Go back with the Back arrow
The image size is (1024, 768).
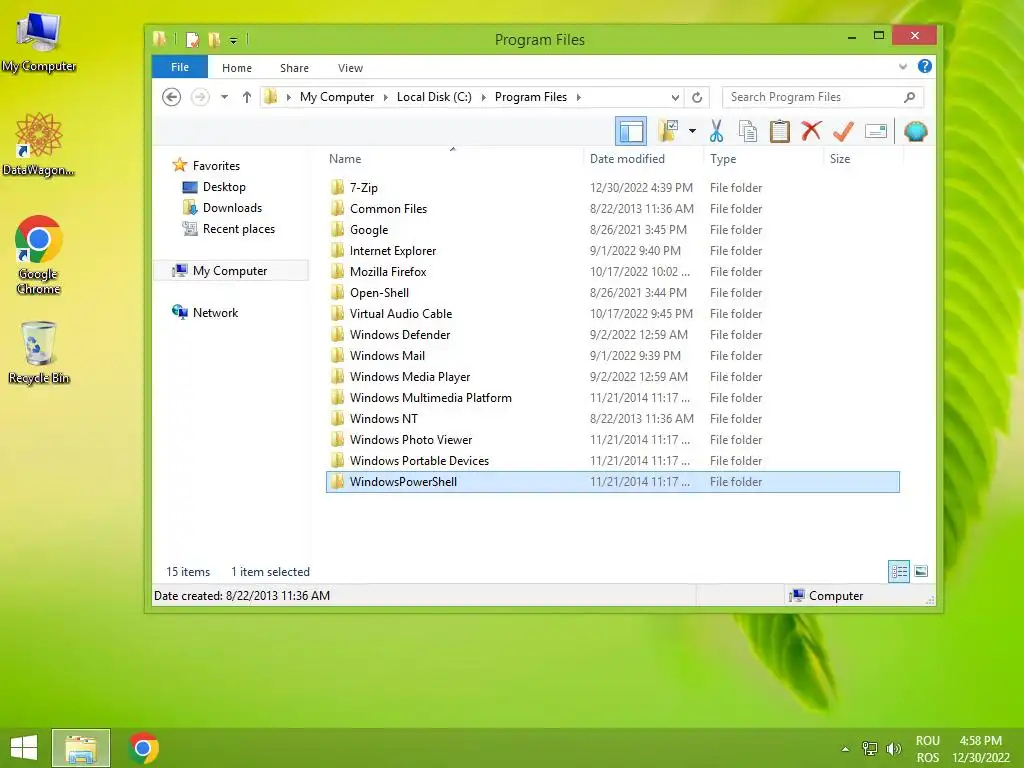[x=171, y=97]
